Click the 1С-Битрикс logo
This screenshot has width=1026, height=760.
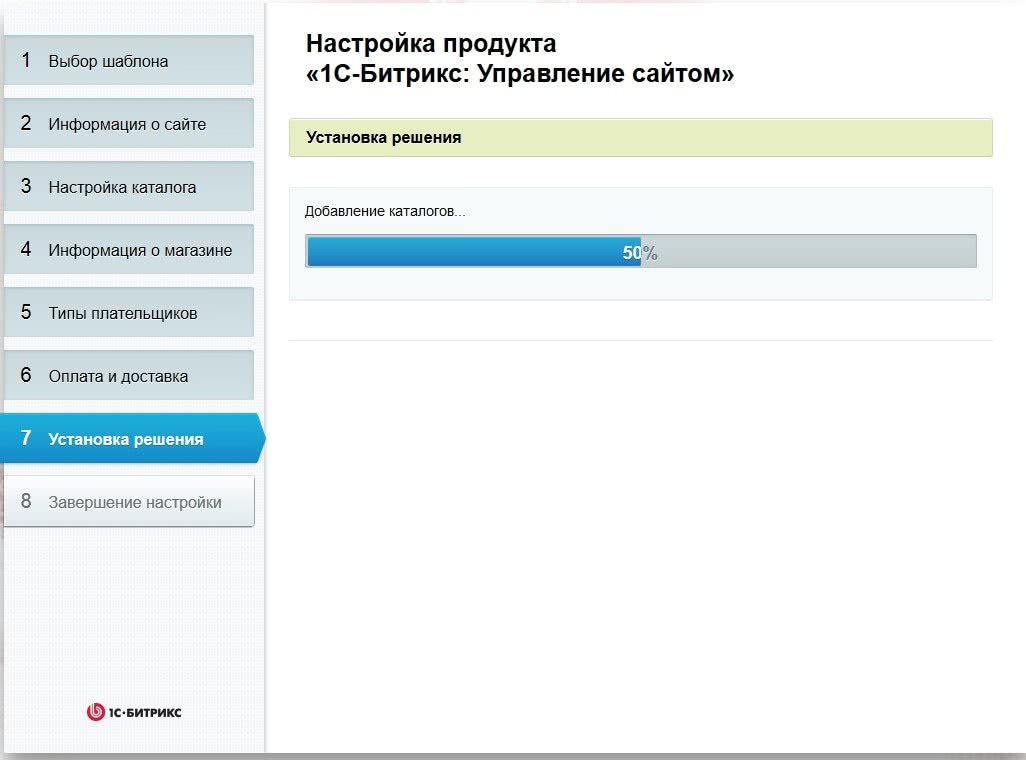click(x=133, y=712)
